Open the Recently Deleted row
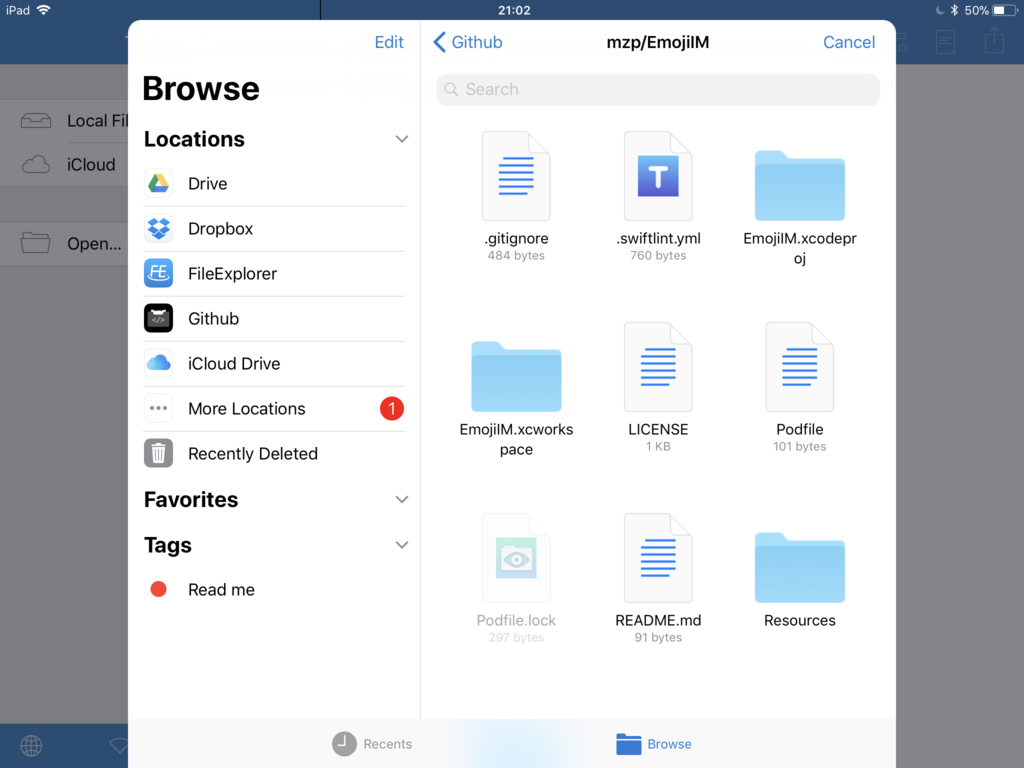Screen dimensions: 1024x768 274,453
